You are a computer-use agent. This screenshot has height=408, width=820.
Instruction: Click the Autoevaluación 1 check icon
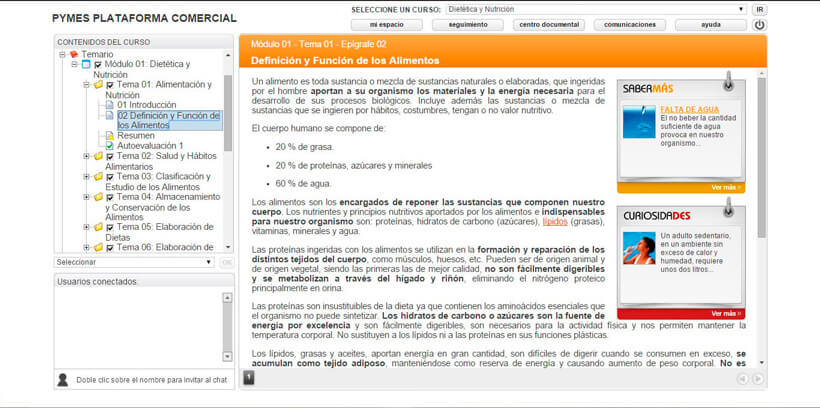(x=109, y=146)
